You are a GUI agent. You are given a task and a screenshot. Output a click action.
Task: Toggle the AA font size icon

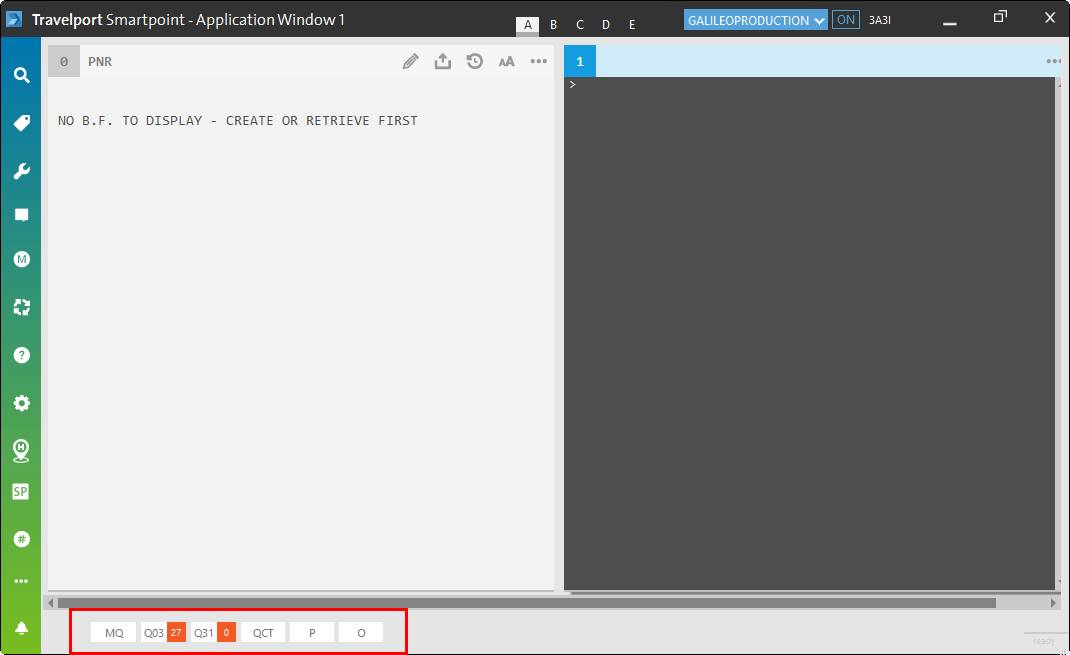tap(507, 62)
